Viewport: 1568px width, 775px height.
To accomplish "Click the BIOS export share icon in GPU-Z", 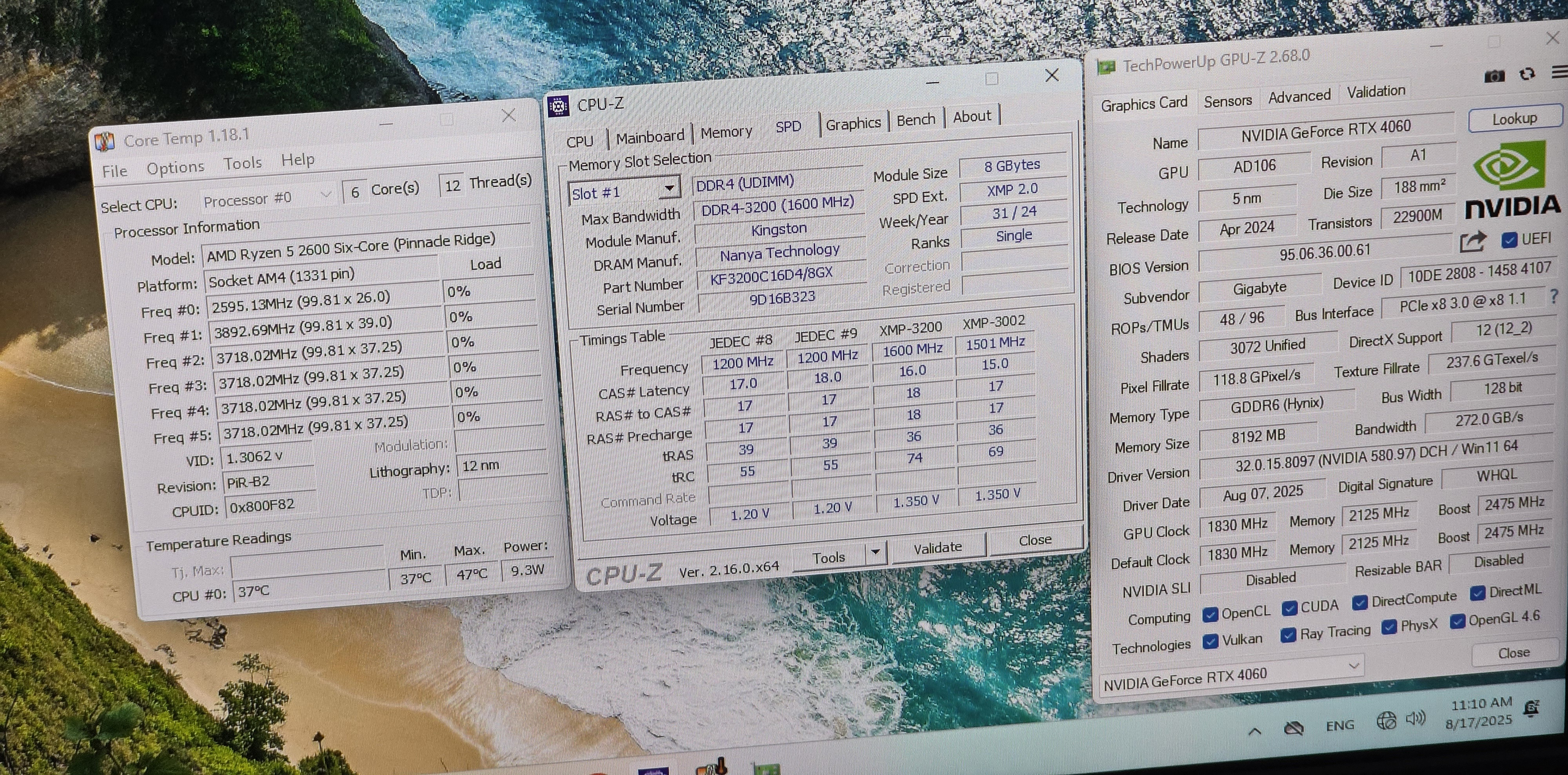I will (1473, 242).
